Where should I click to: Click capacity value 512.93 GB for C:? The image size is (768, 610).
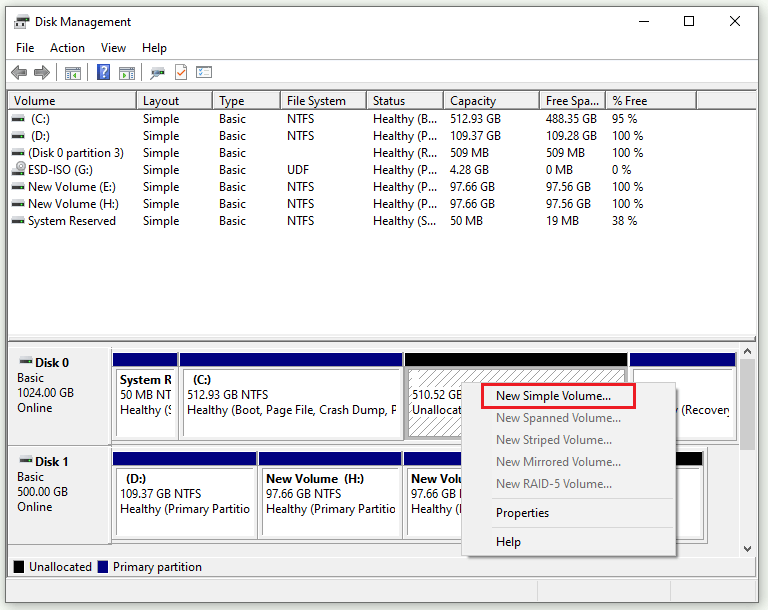click(475, 119)
